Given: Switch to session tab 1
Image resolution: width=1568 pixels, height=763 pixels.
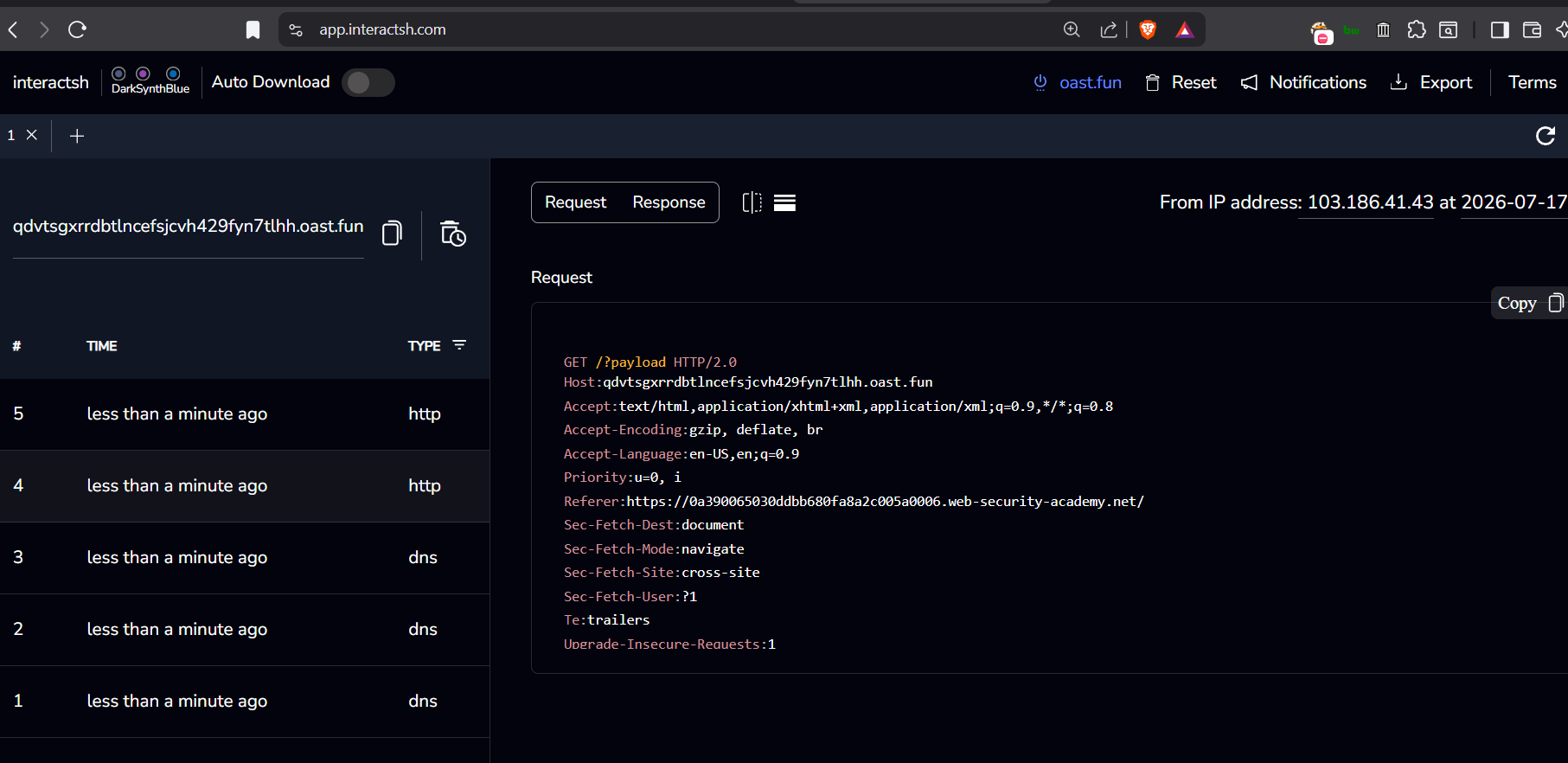Looking at the screenshot, I should point(11,135).
